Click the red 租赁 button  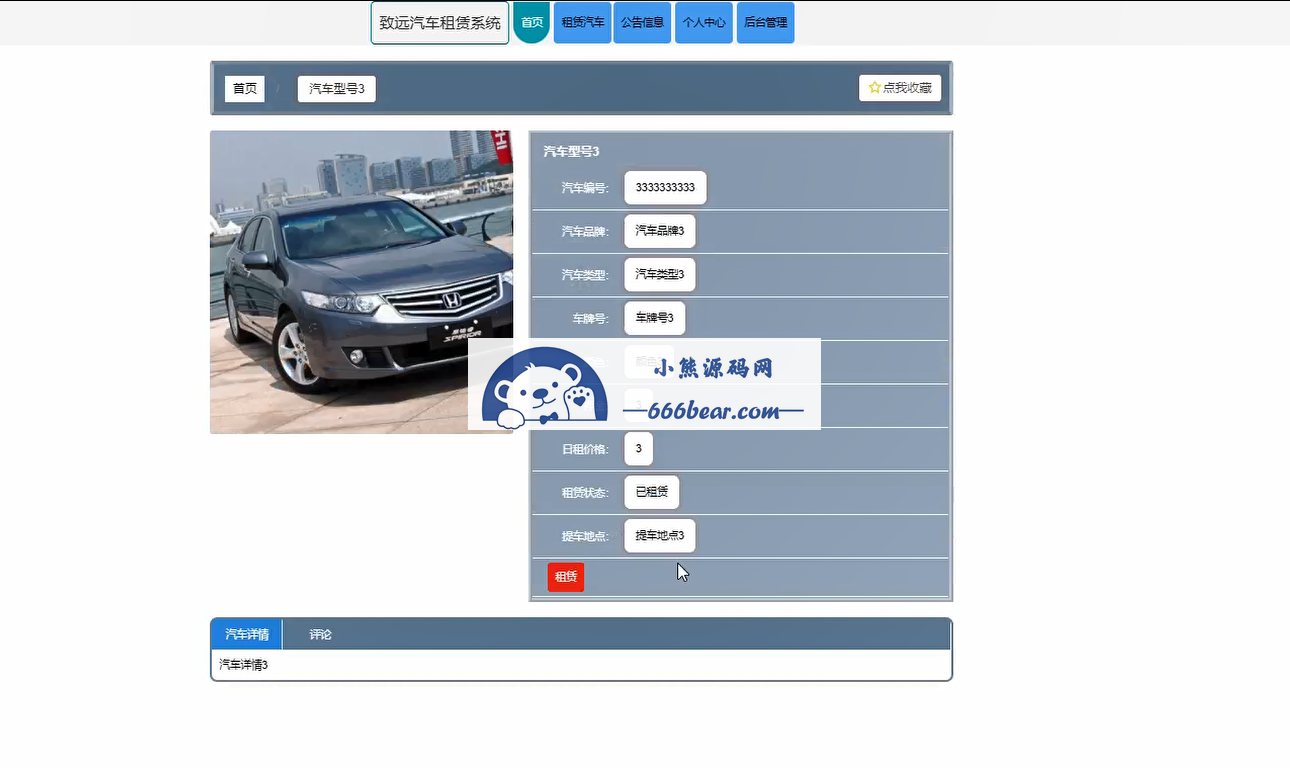click(x=566, y=577)
